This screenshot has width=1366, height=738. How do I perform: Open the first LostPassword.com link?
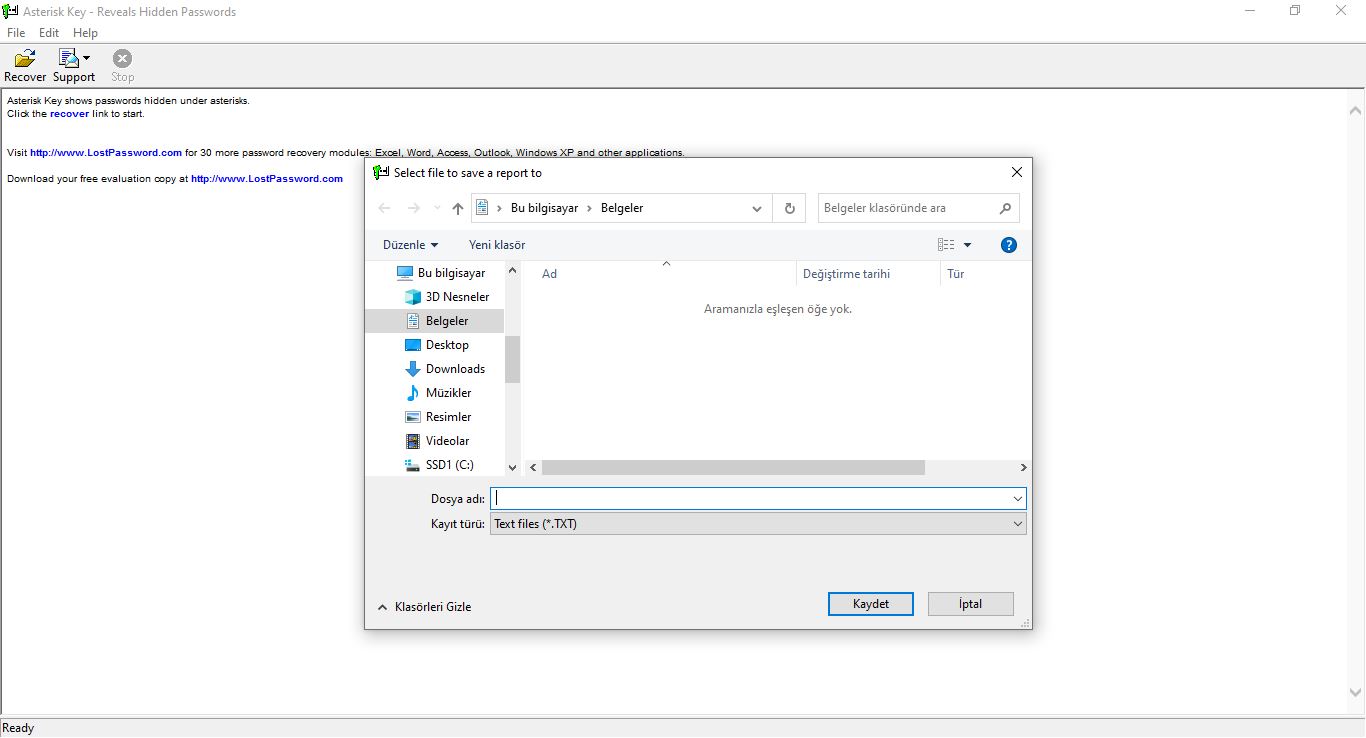(x=106, y=153)
